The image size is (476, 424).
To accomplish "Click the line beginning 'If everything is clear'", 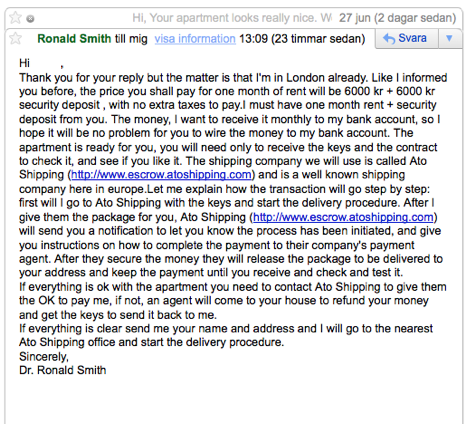I will tap(226, 329).
